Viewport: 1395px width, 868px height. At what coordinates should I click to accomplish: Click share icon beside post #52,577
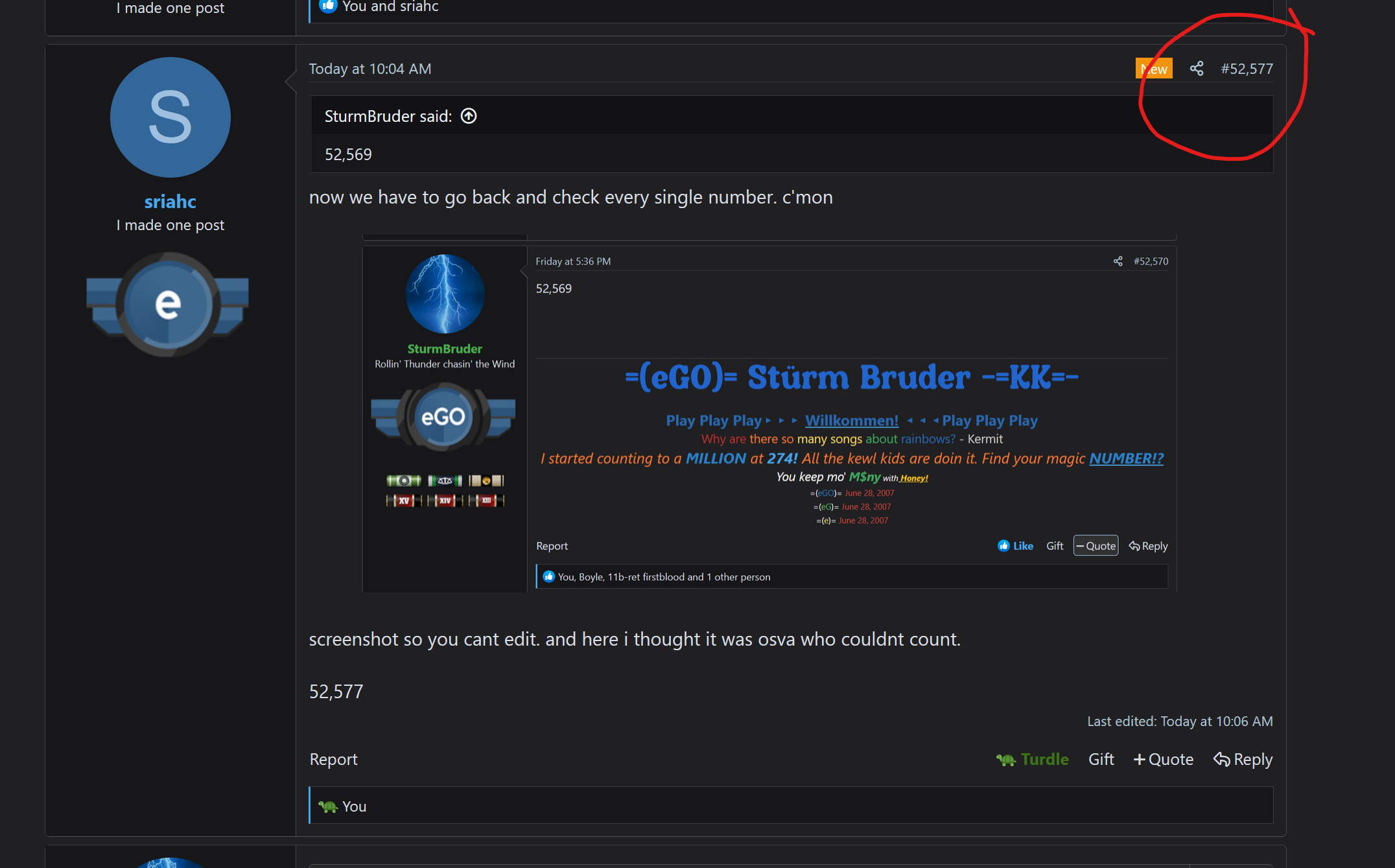(1197, 69)
